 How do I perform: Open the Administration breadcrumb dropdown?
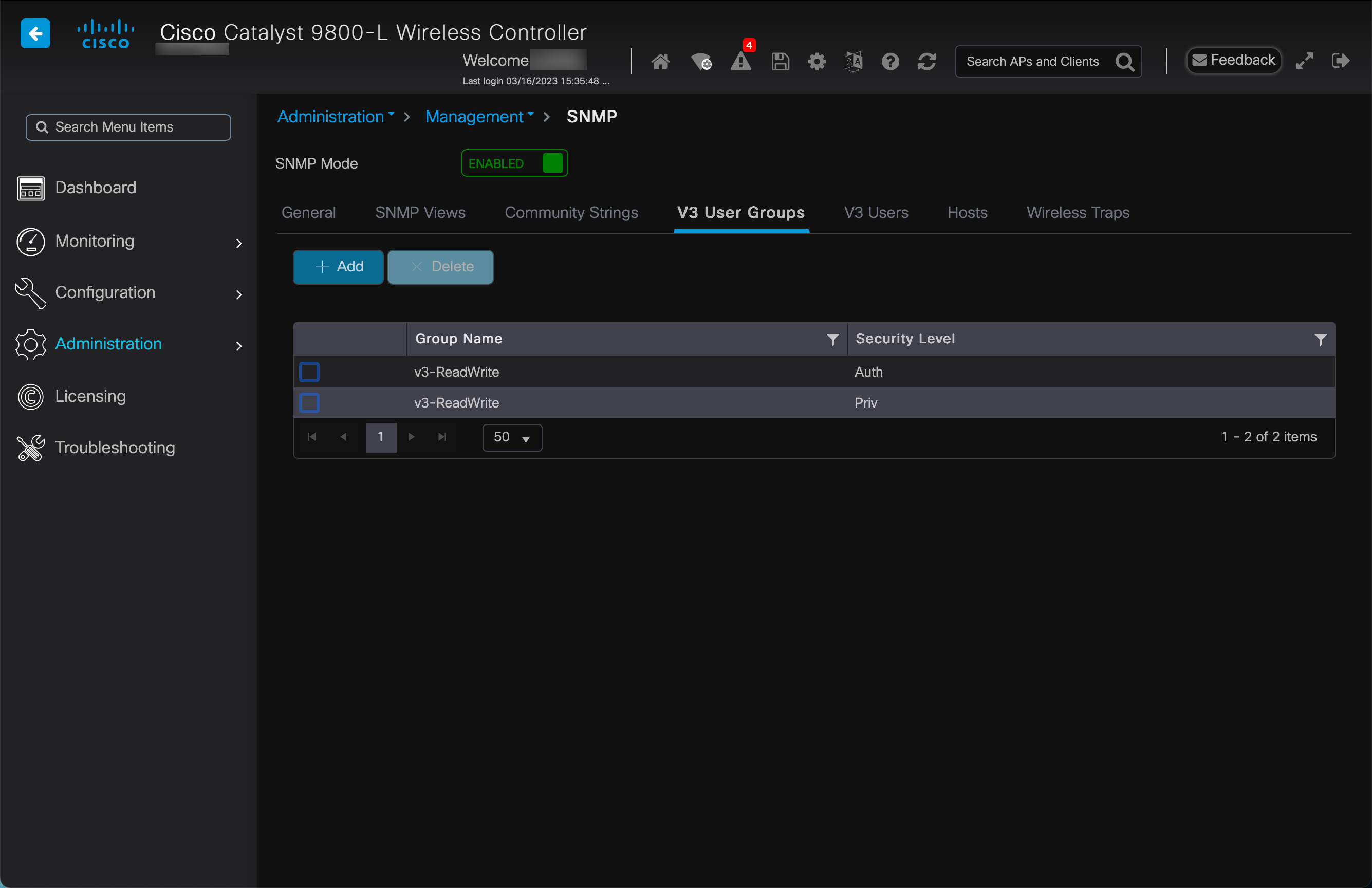(x=336, y=117)
